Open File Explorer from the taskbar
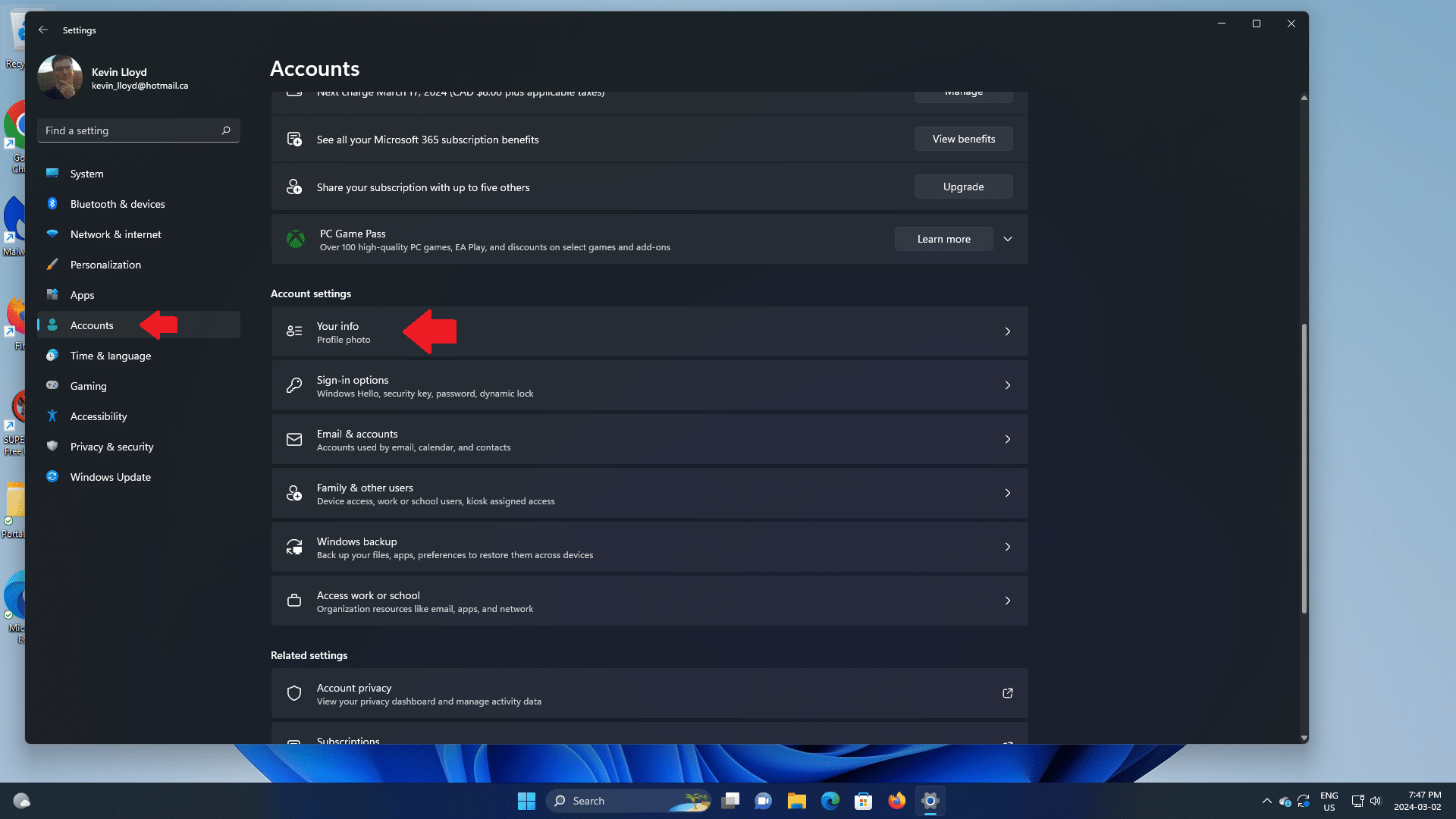The image size is (1456, 819). [796, 801]
